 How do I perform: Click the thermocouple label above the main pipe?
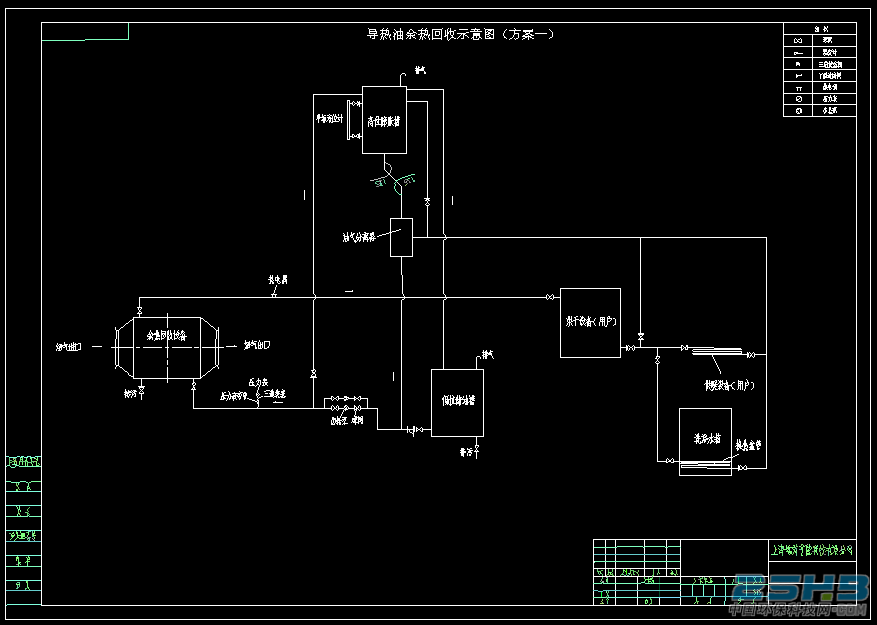(x=276, y=279)
